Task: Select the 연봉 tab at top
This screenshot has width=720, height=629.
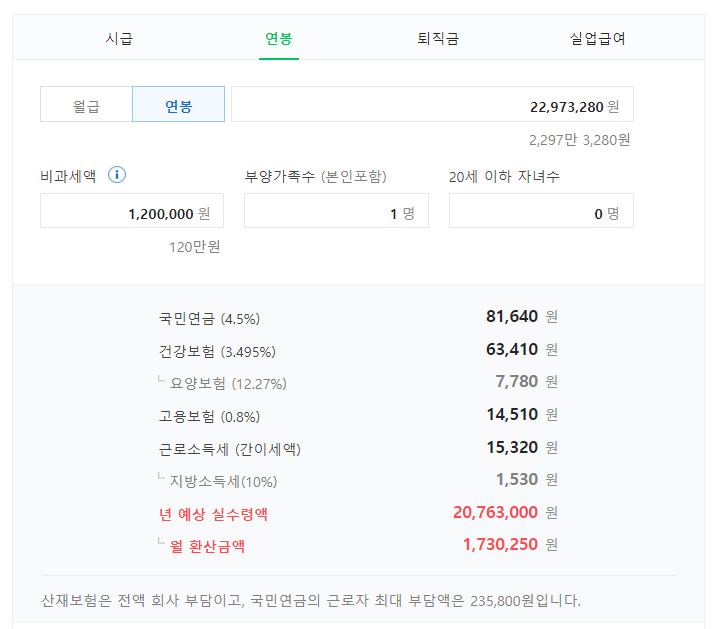Action: (x=279, y=38)
